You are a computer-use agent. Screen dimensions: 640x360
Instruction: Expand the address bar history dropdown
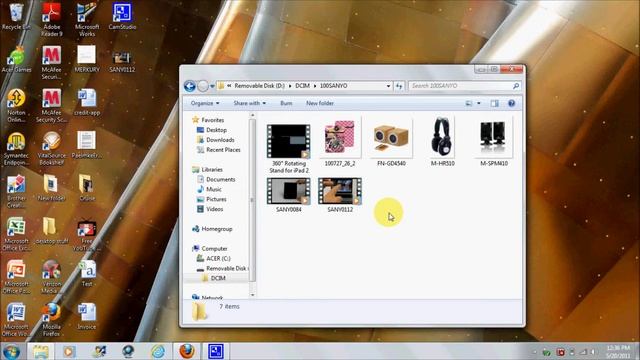point(388,86)
